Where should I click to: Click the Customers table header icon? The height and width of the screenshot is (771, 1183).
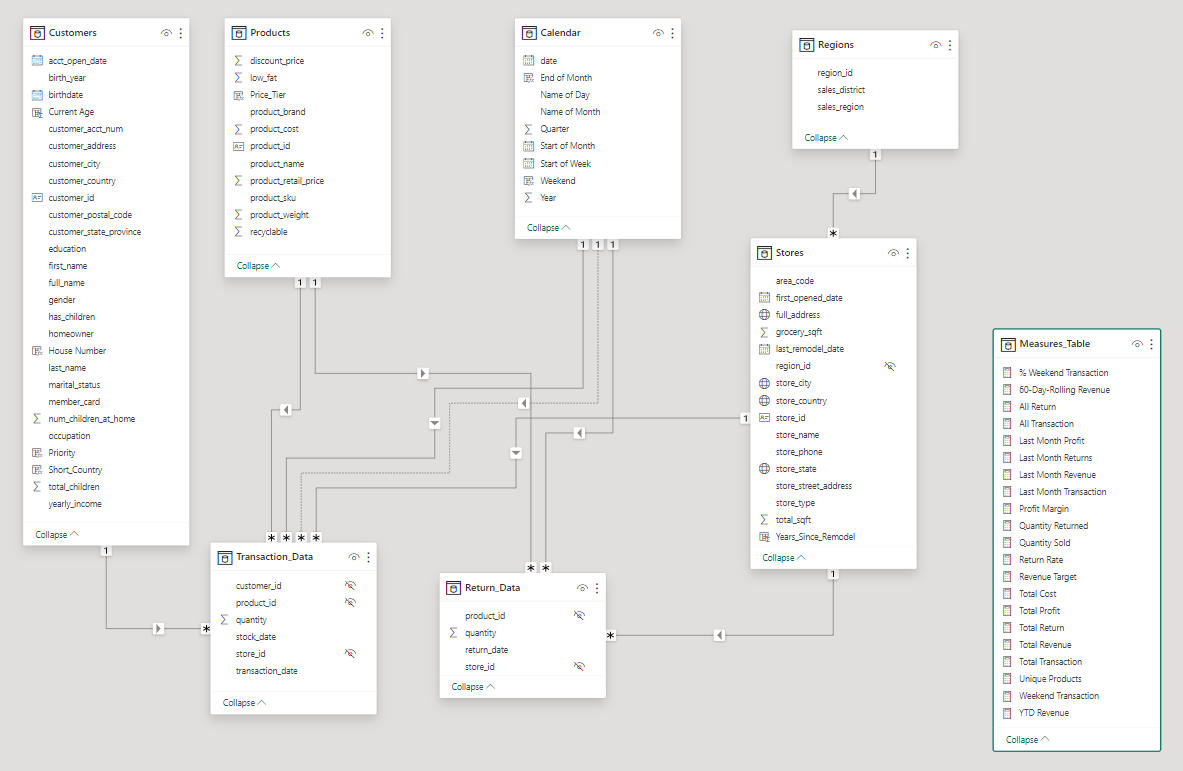coord(38,33)
